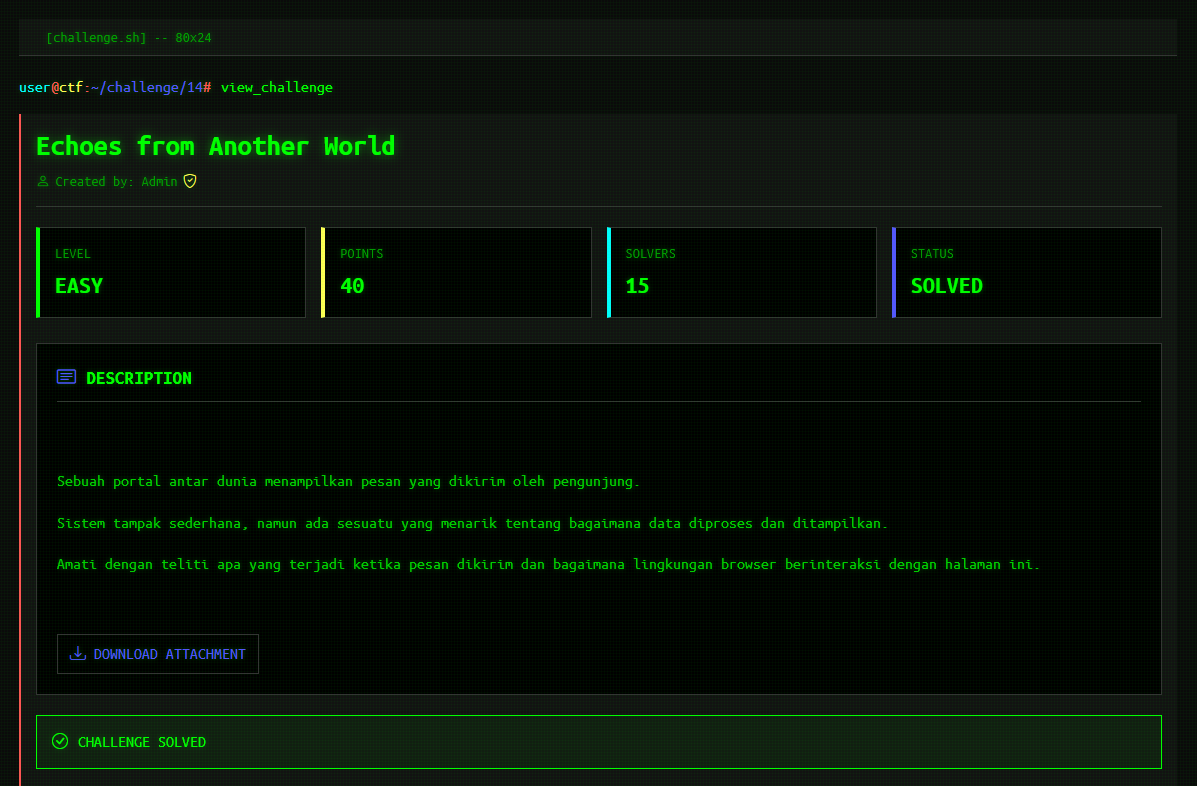Select the STATUS card showing SOLVED
The width and height of the screenshot is (1197, 786).
click(x=1026, y=272)
